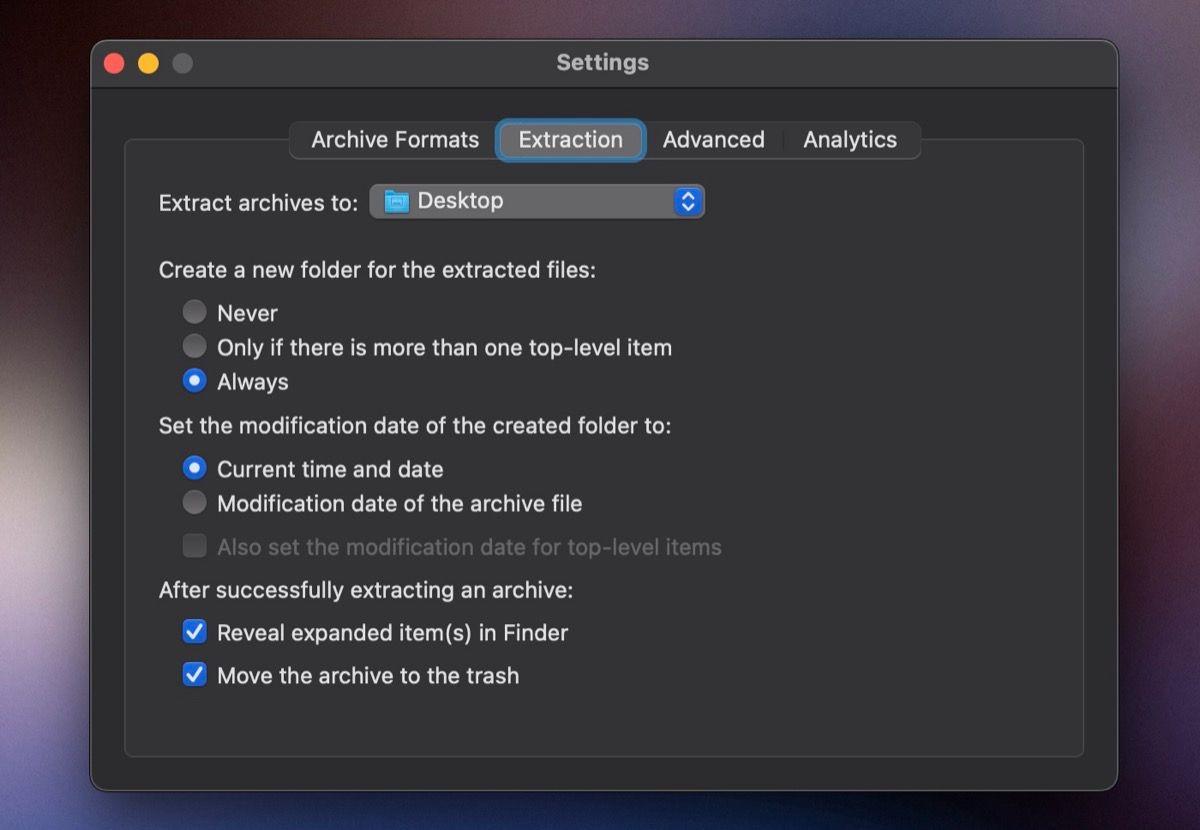Switch to the Archive Formats tab
Screen dimensions: 1200x830
pos(395,140)
